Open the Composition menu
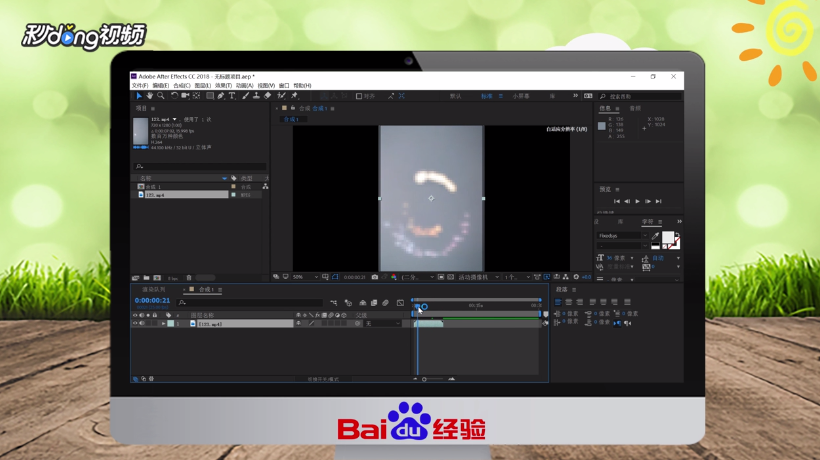 (181, 85)
